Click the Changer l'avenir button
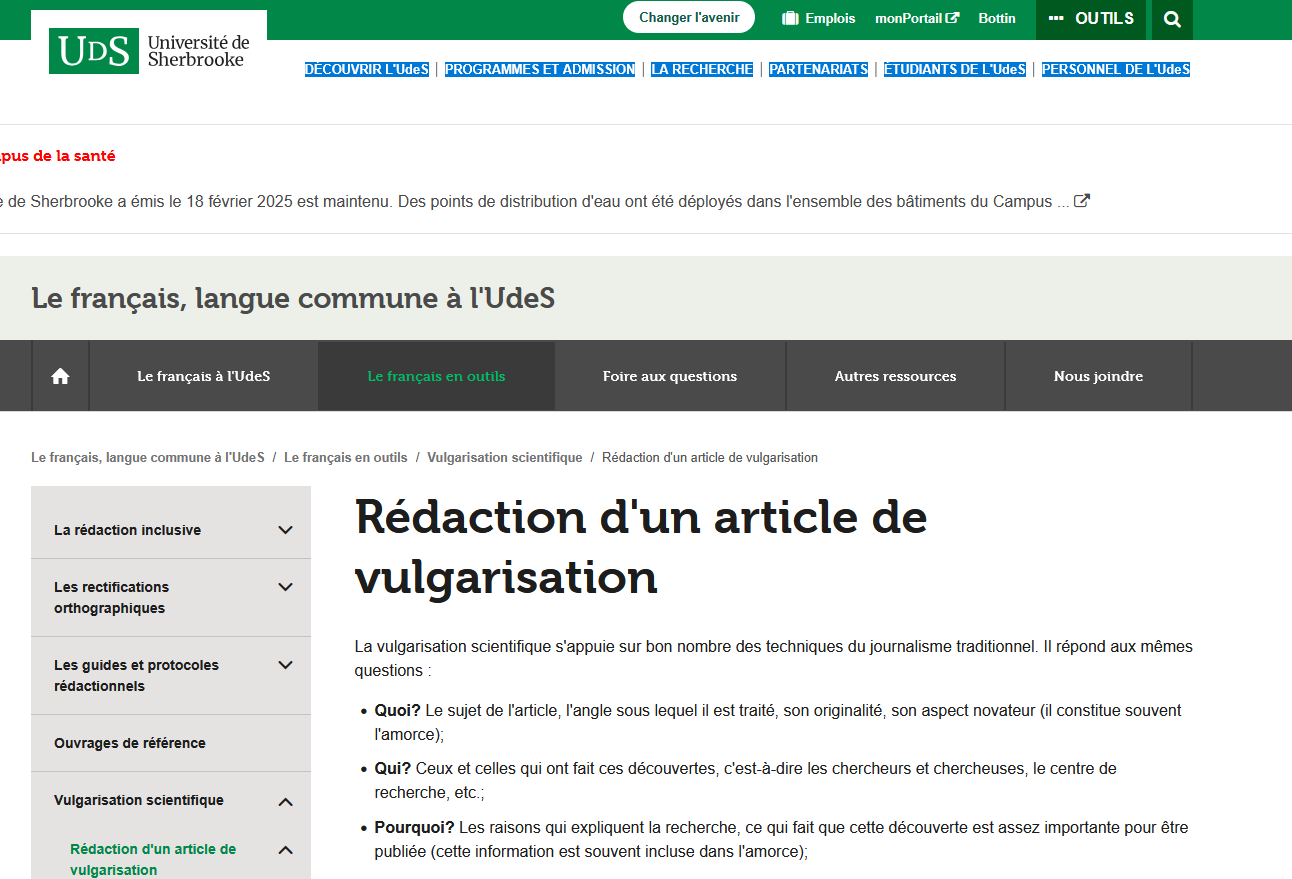The width and height of the screenshot is (1292, 879). coord(689,17)
